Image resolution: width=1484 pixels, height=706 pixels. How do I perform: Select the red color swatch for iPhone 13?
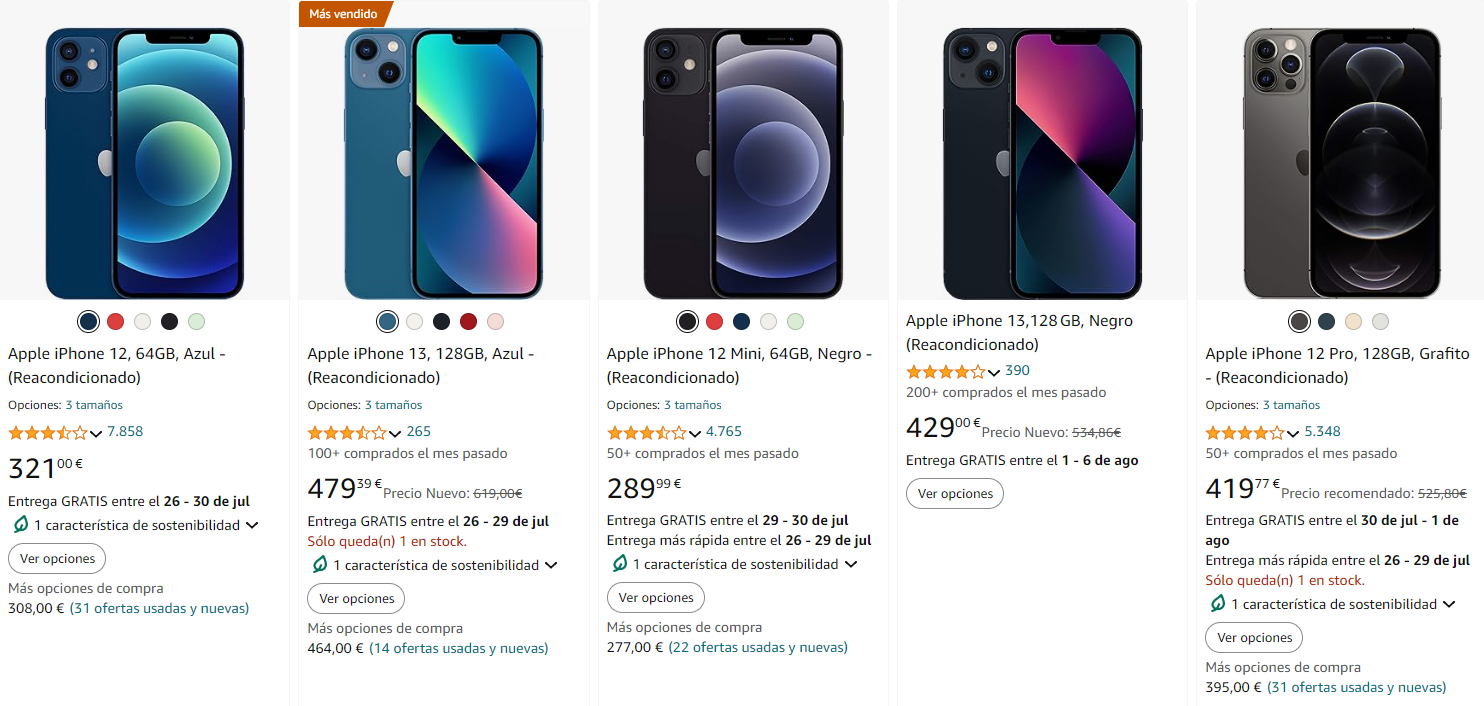click(x=468, y=321)
